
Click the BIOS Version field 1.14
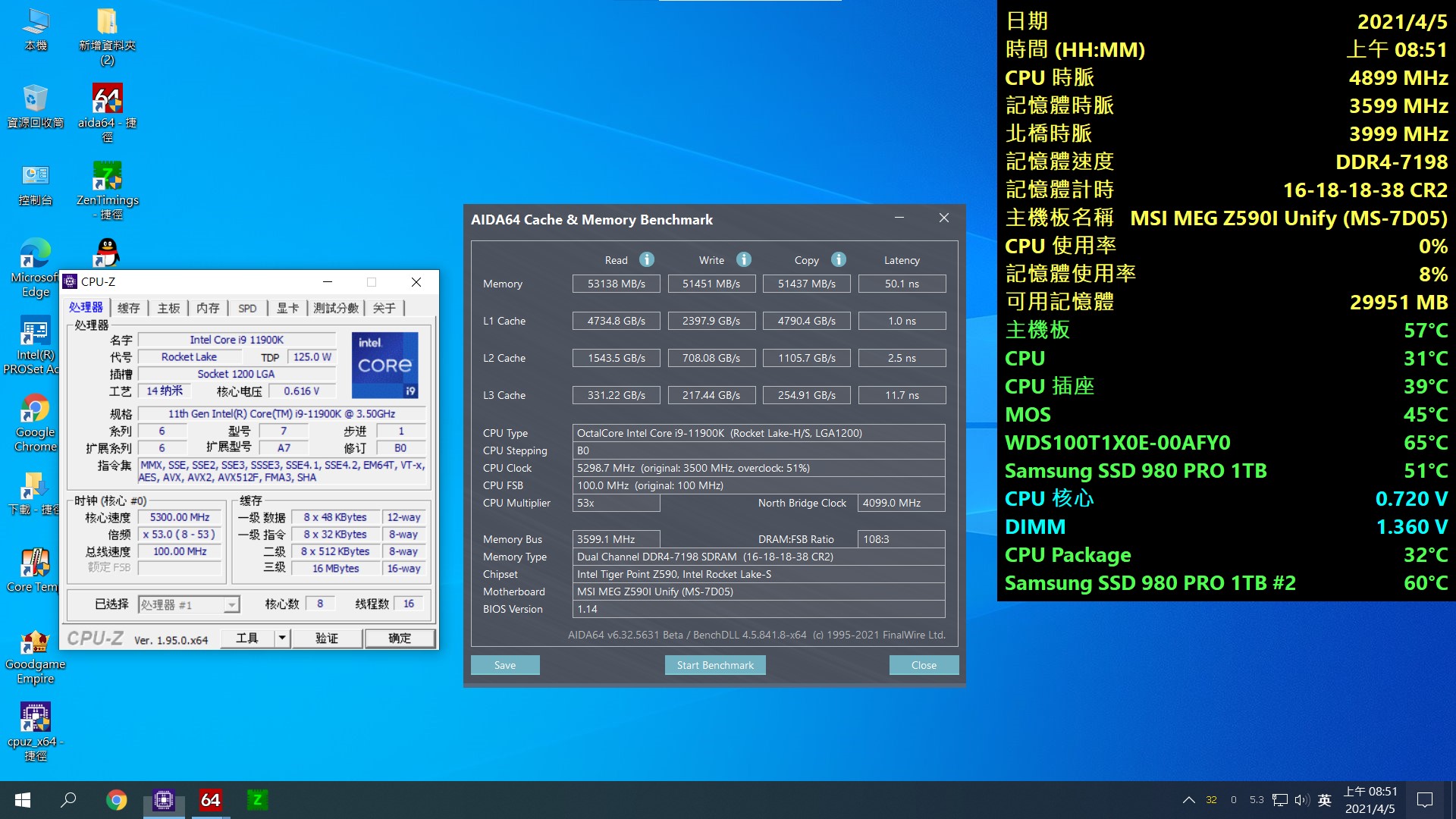point(758,609)
